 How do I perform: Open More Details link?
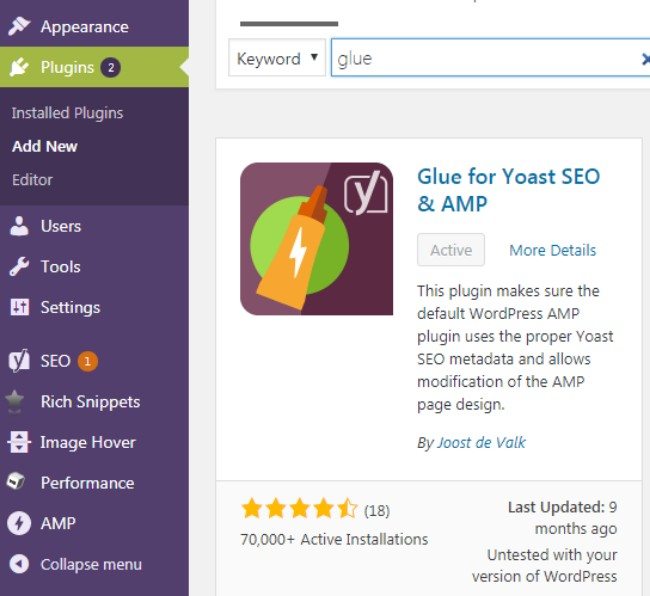(553, 250)
